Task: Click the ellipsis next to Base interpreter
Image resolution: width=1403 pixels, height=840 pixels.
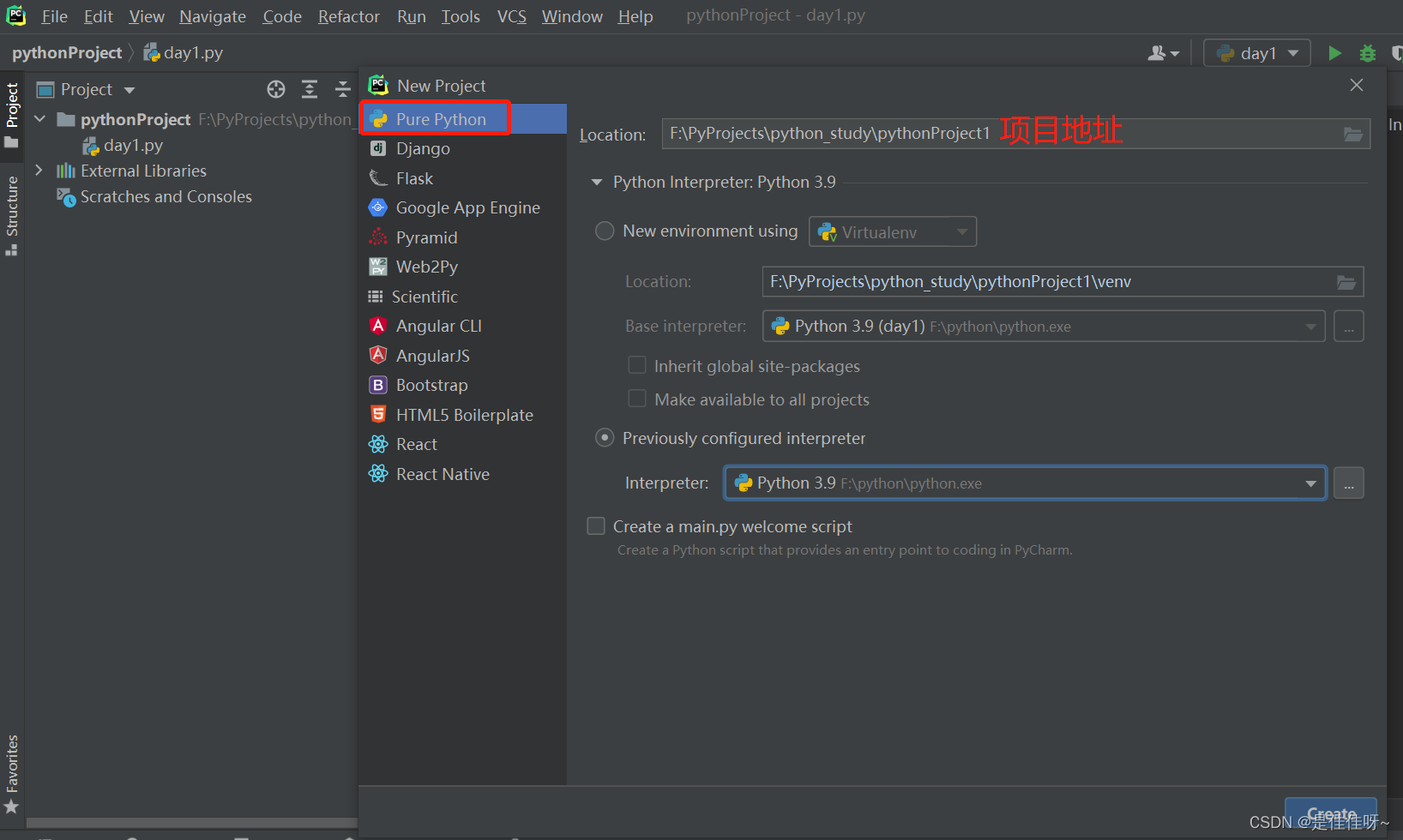Action: tap(1349, 327)
